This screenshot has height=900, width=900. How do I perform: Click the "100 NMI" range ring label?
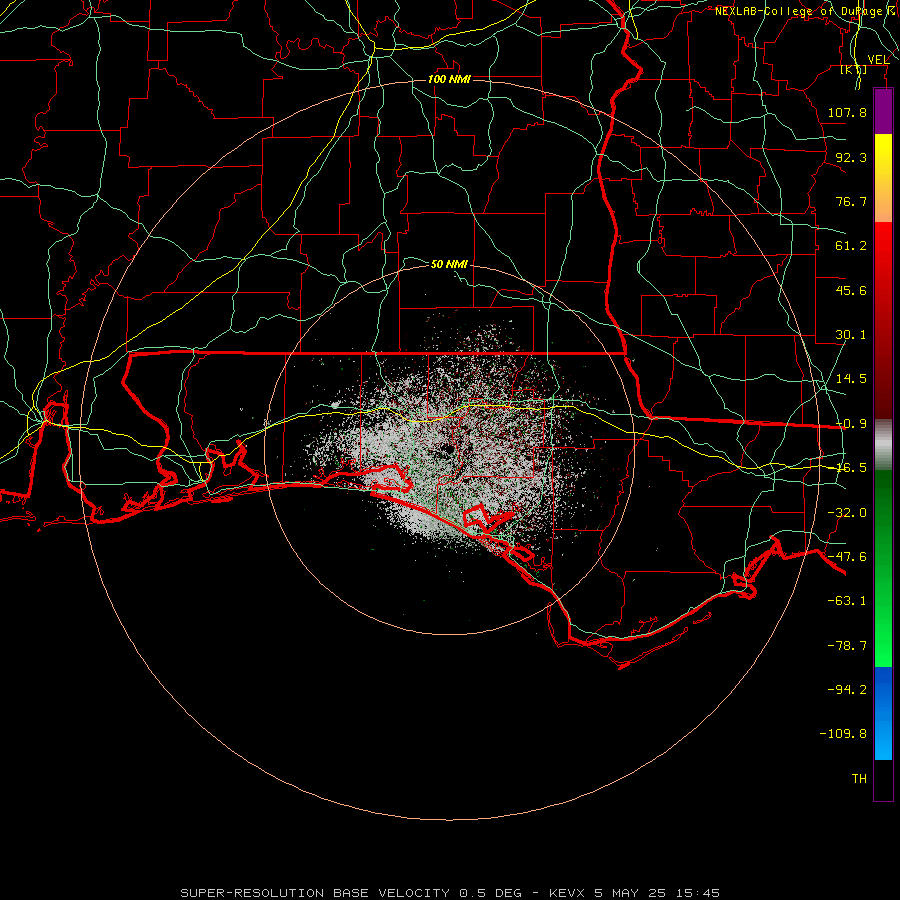point(449,79)
